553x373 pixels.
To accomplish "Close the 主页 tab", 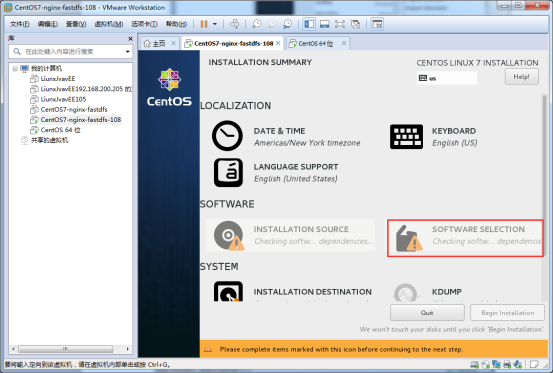I will (x=173, y=43).
